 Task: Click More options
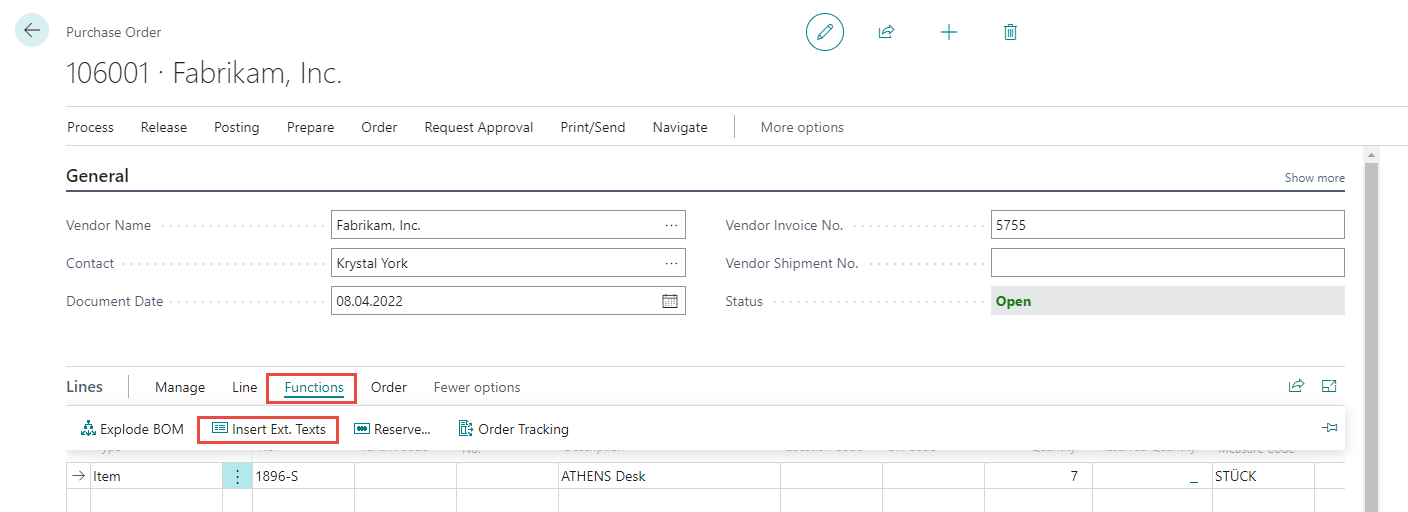point(802,127)
